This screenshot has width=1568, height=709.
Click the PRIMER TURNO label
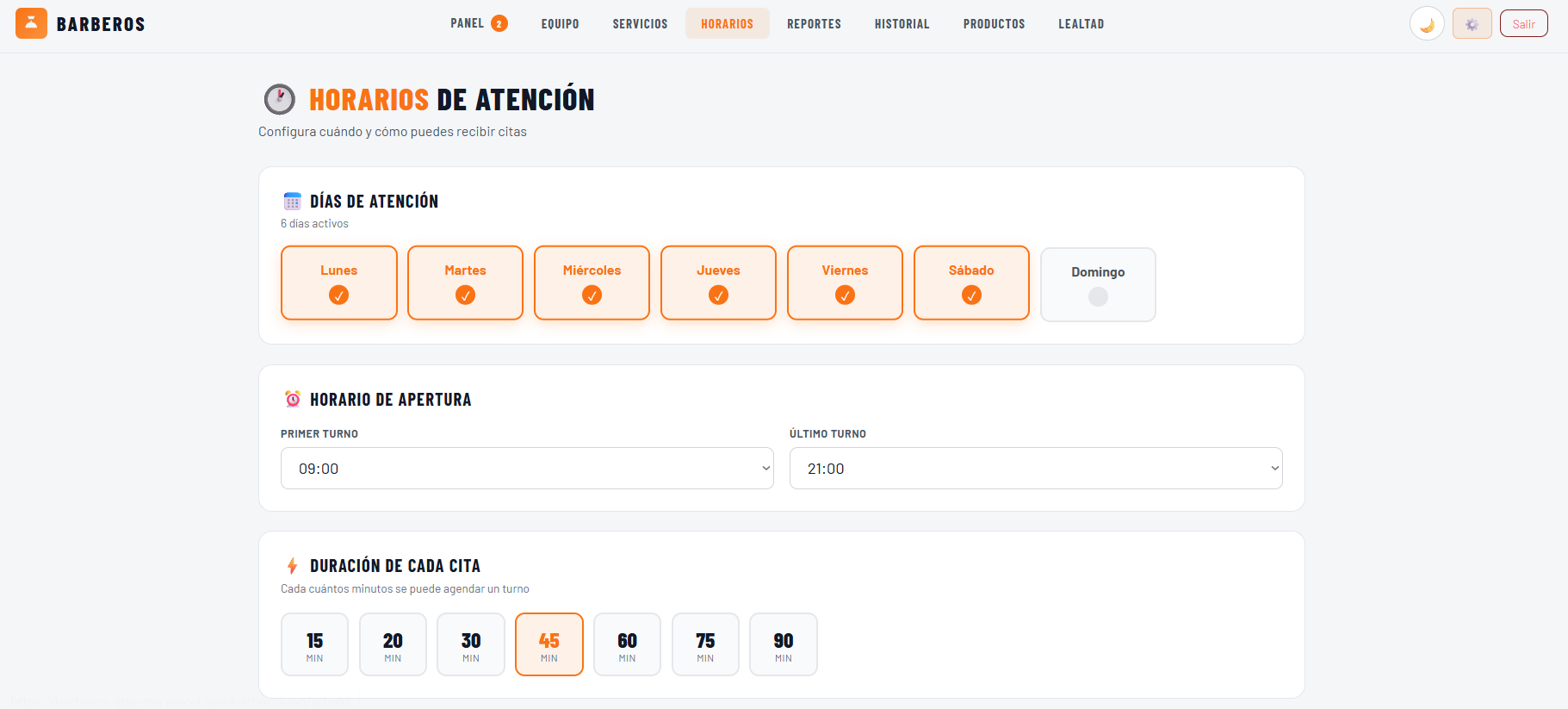[319, 434]
